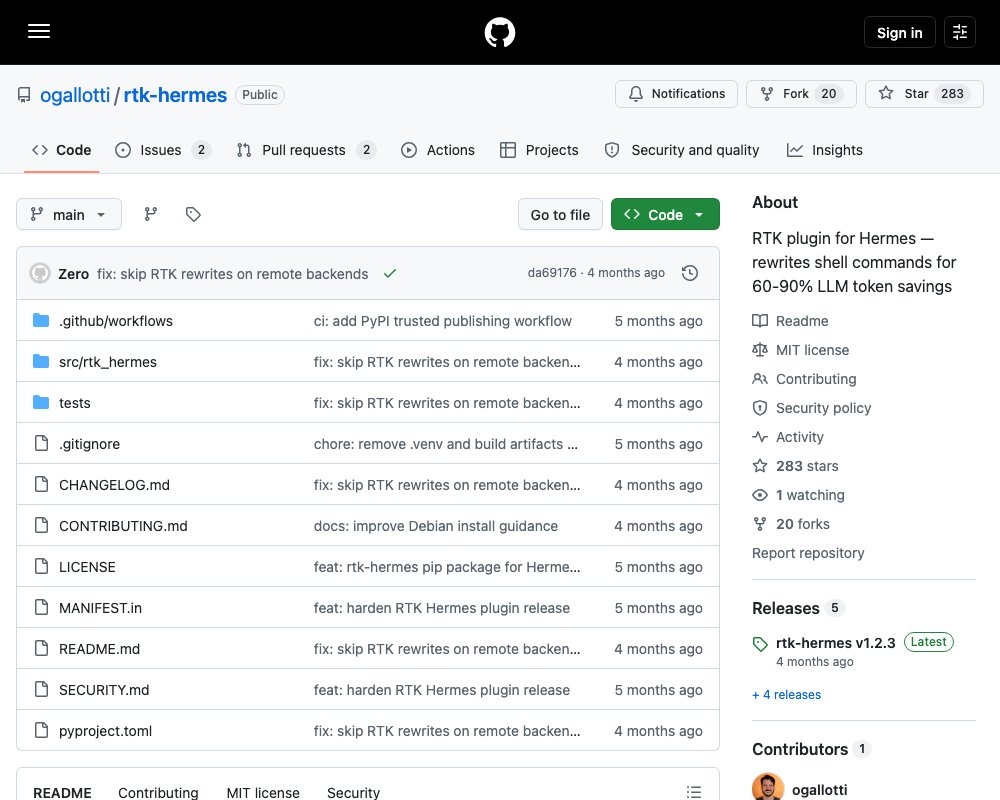This screenshot has width=1000, height=800.
Task: Select Contributing tab below file list
Action: pos(158,792)
